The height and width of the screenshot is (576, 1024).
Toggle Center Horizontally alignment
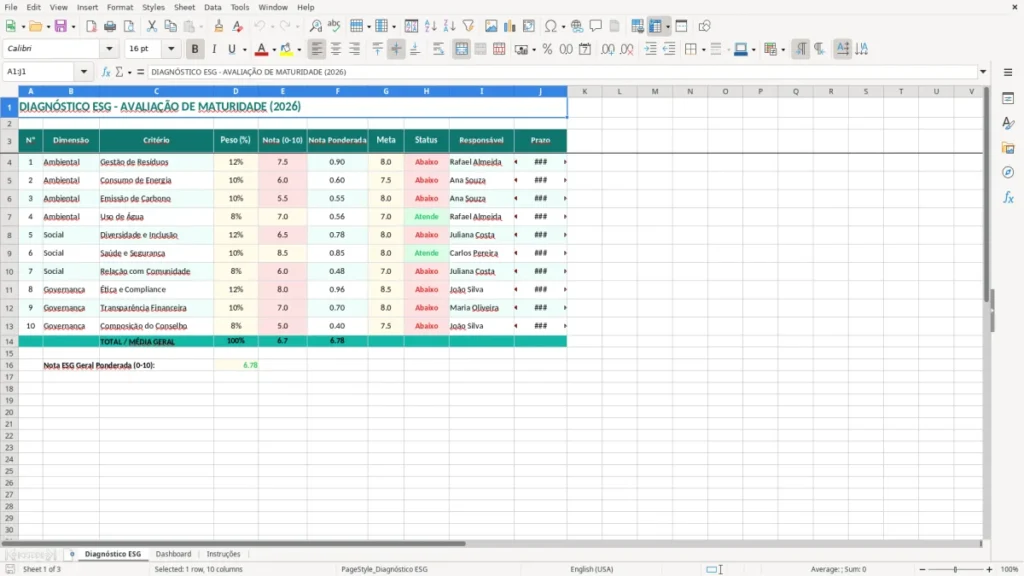point(336,49)
